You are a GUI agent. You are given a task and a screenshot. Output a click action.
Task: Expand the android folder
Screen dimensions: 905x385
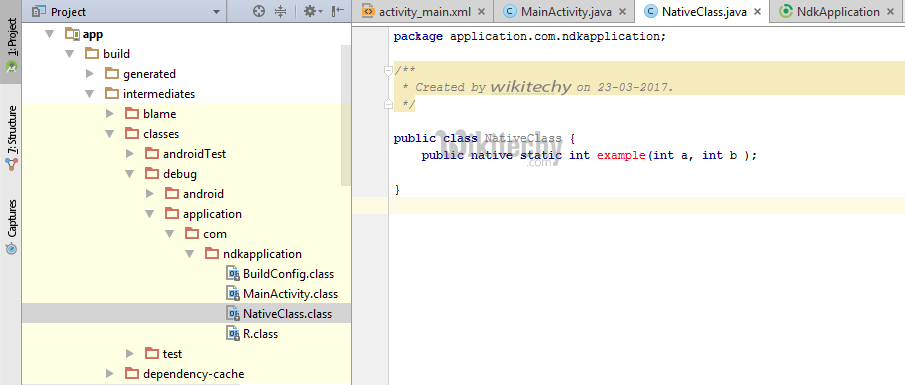(150, 194)
